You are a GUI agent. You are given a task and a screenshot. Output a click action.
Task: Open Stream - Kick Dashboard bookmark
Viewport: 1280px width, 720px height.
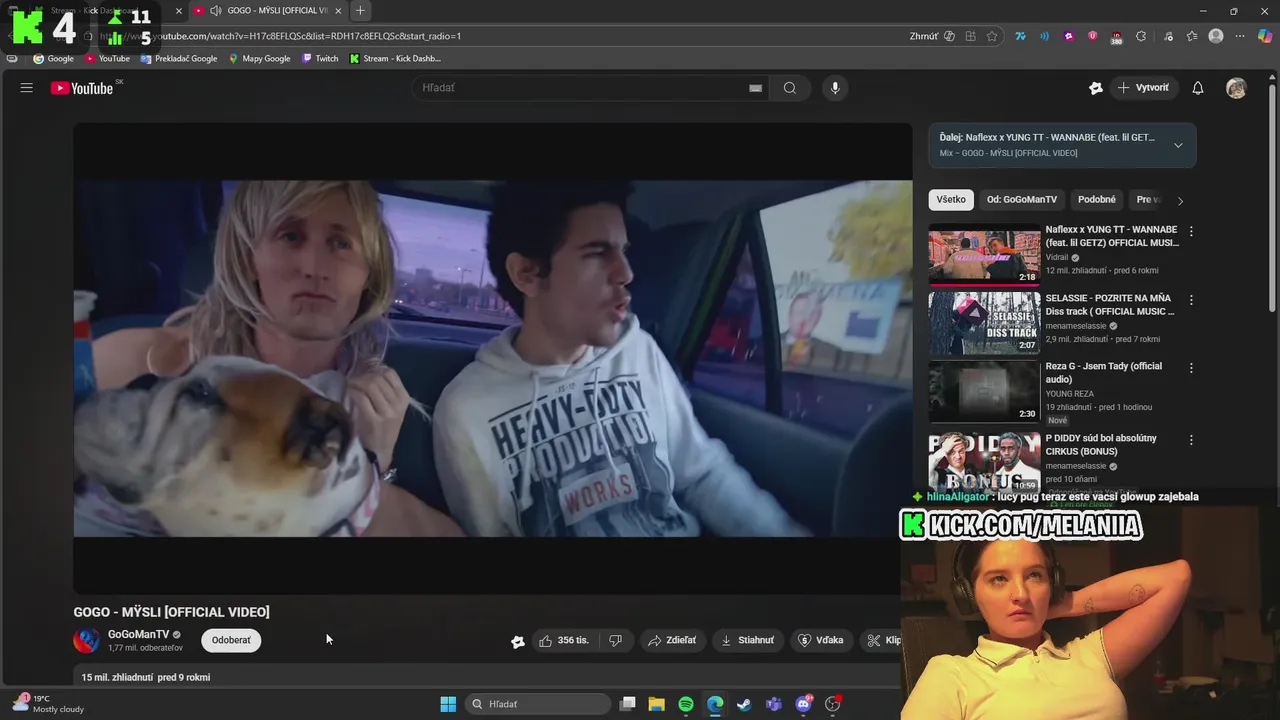click(x=394, y=59)
